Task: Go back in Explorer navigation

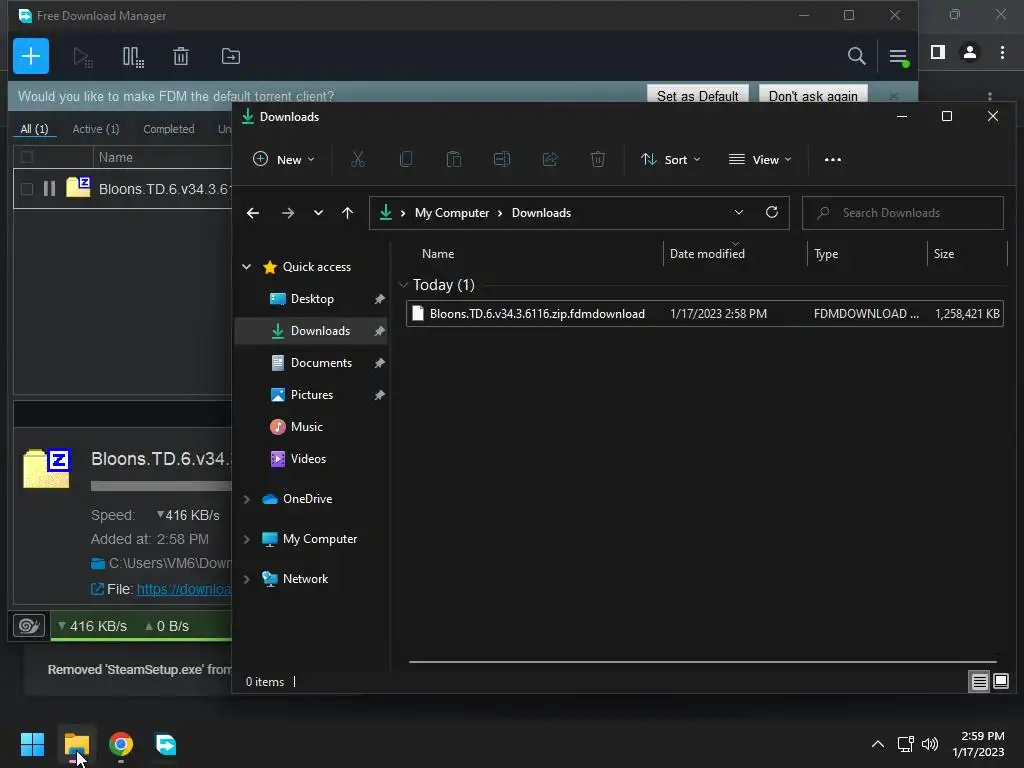Action: [253, 213]
